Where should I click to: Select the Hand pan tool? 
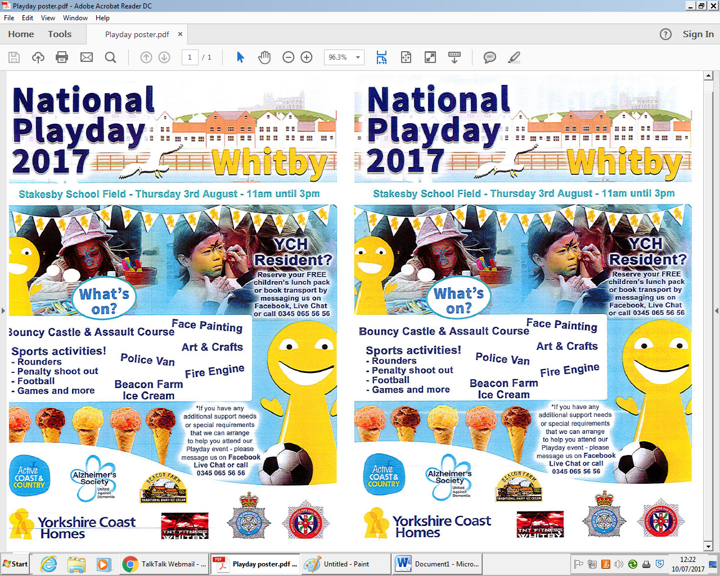(x=264, y=58)
